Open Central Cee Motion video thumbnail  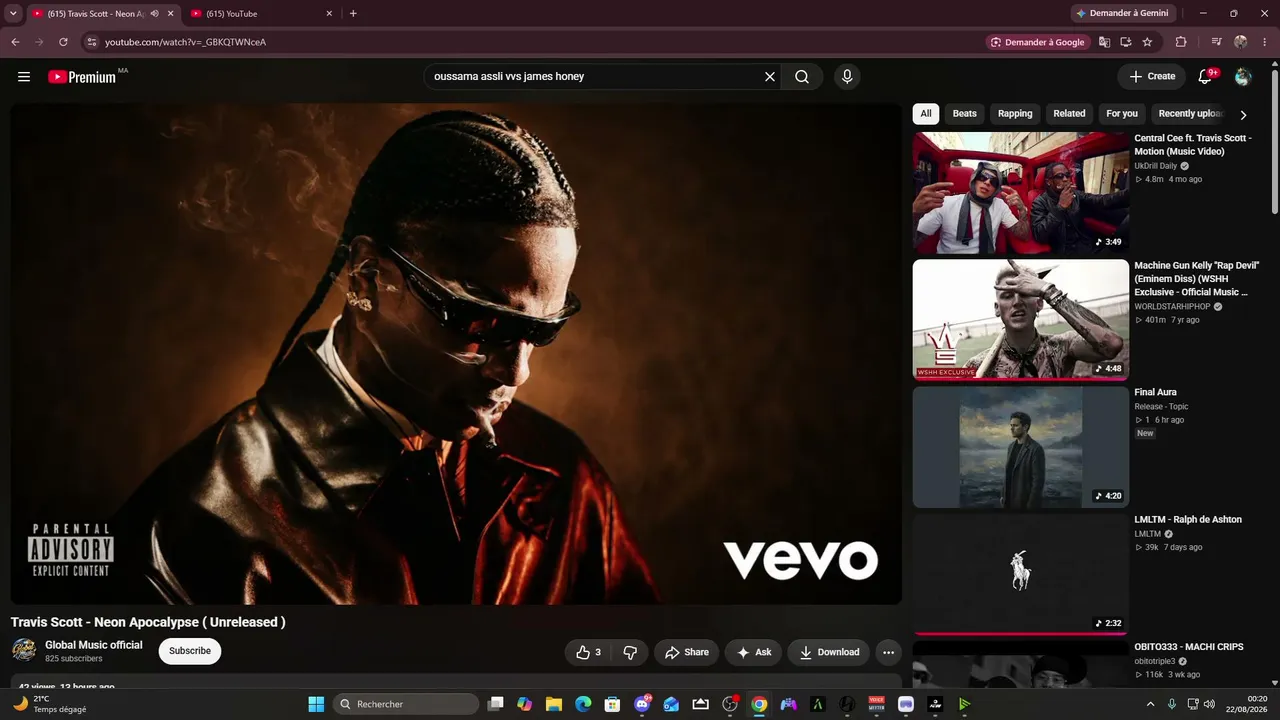tap(1021, 193)
